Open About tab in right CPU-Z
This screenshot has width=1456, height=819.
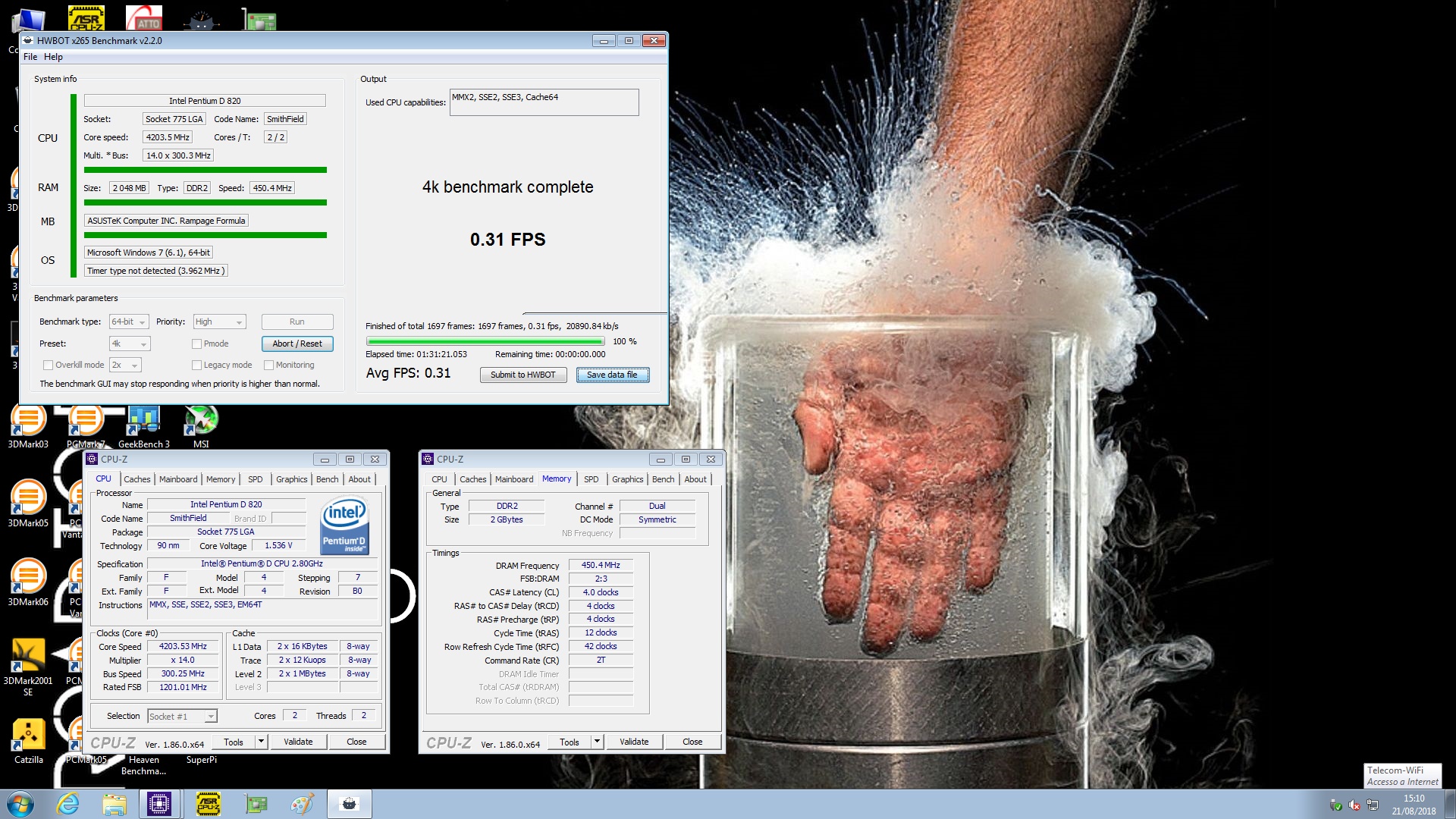pos(695,479)
